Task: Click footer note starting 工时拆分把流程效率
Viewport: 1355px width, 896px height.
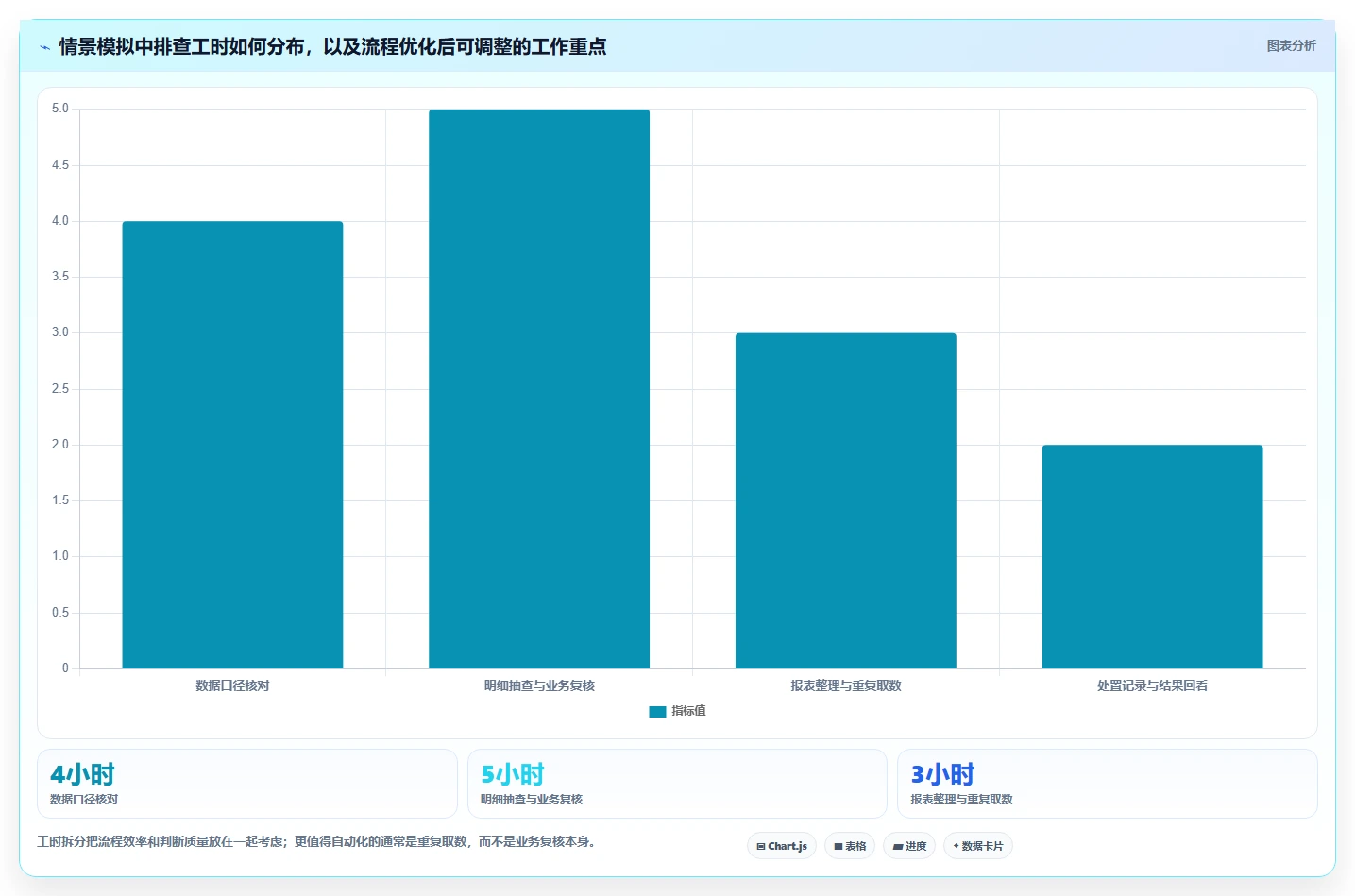Action: pos(317,841)
